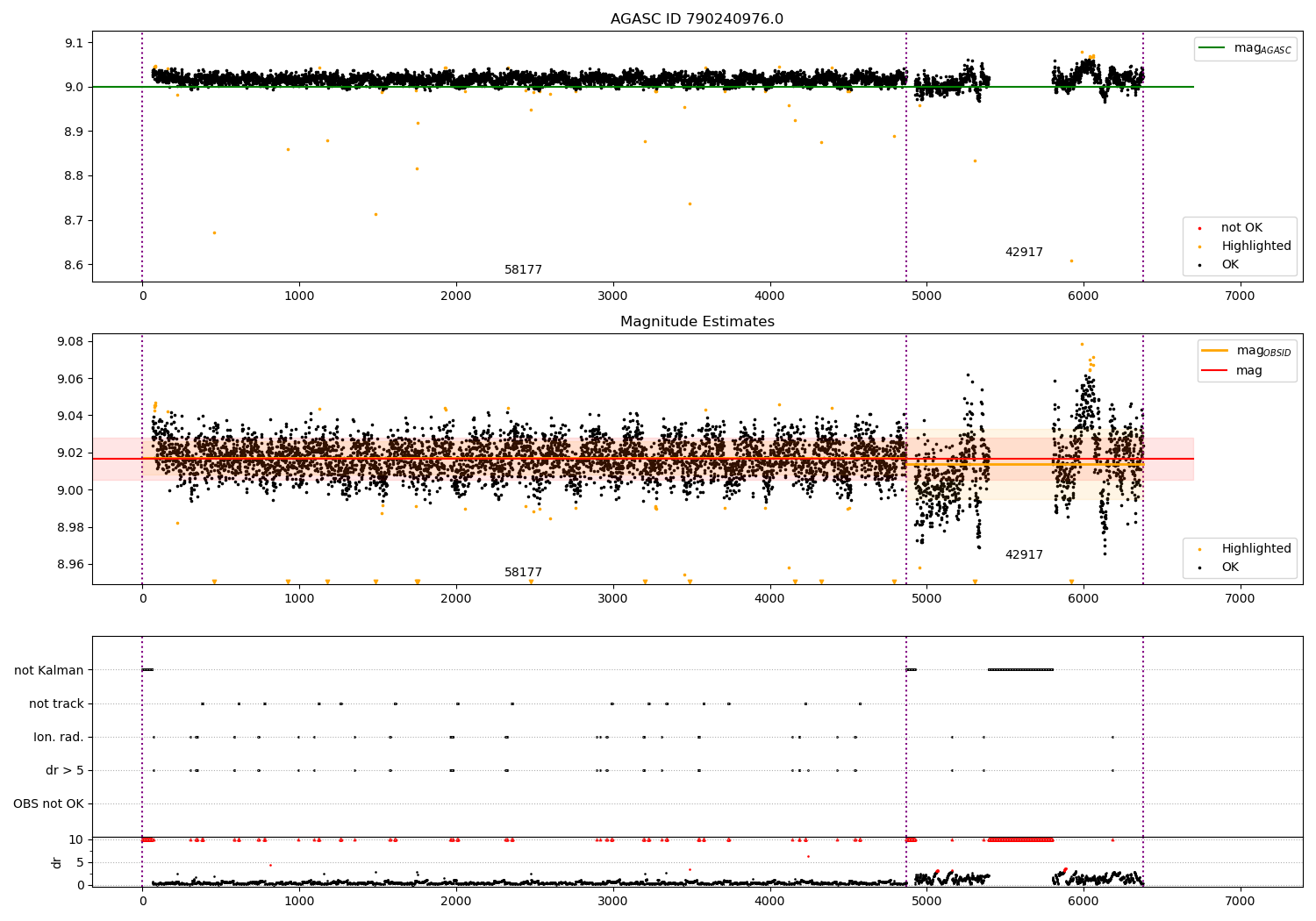The width and height of the screenshot is (1316, 921).
Task: Click black 'OK' marker in top plot legend
Action: [x=1199, y=265]
